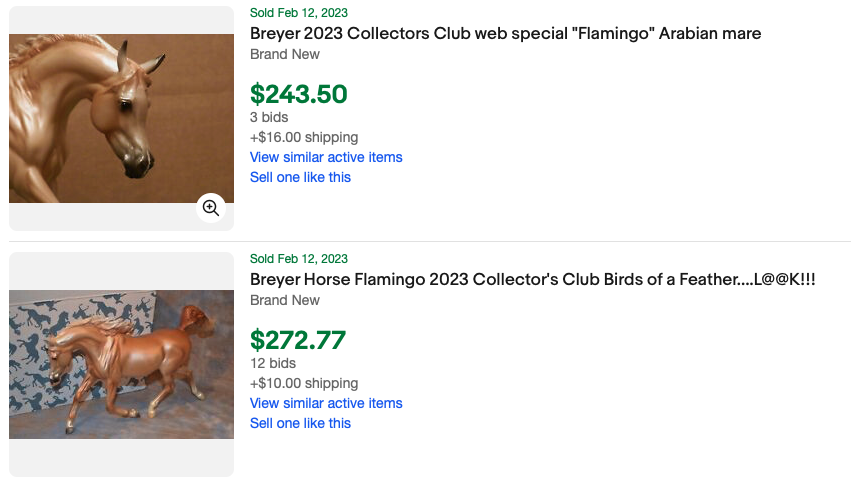Click the $243.50 sold price
The image size is (851, 484).
click(x=299, y=94)
